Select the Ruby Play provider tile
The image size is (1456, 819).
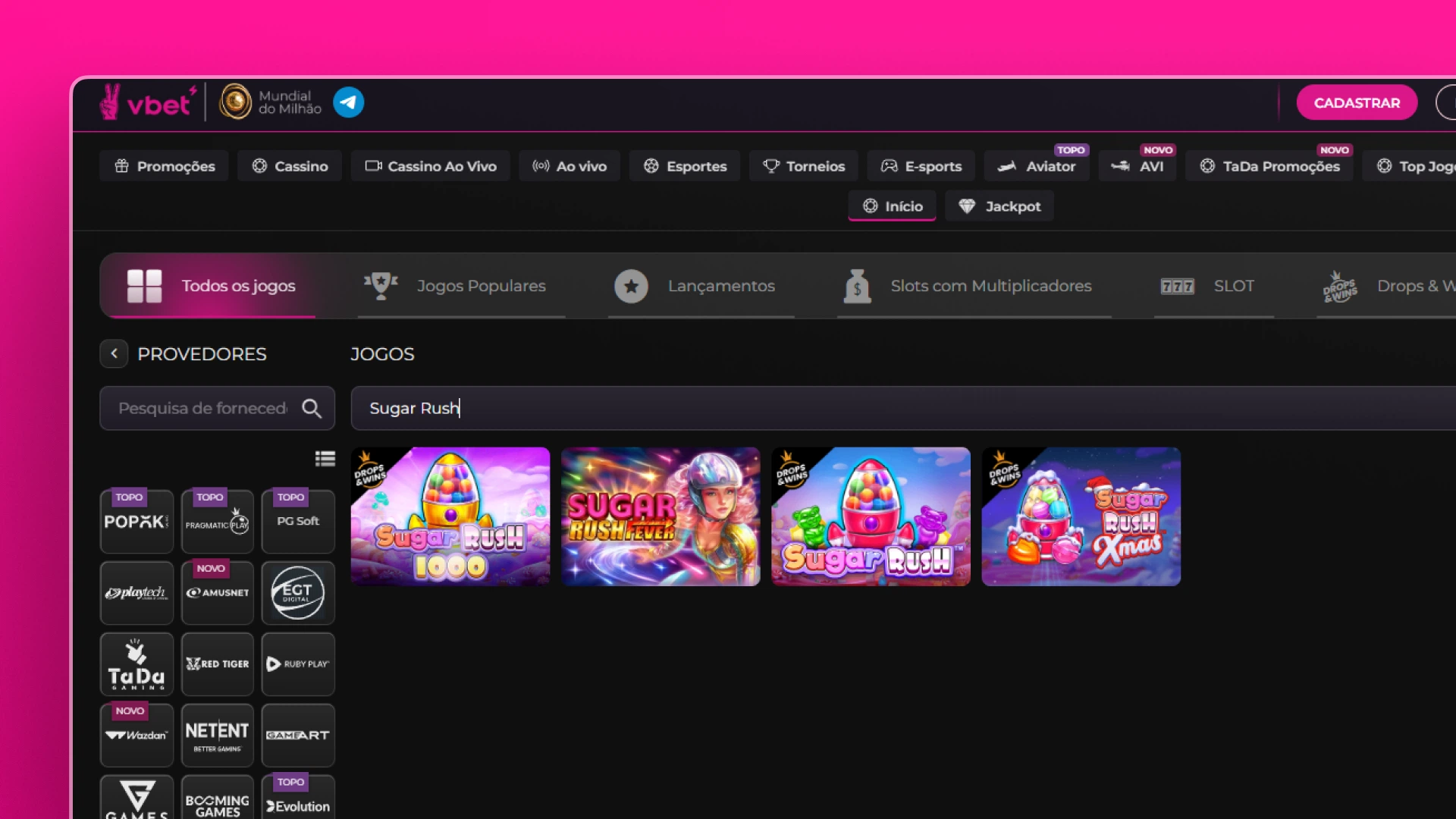[298, 664]
